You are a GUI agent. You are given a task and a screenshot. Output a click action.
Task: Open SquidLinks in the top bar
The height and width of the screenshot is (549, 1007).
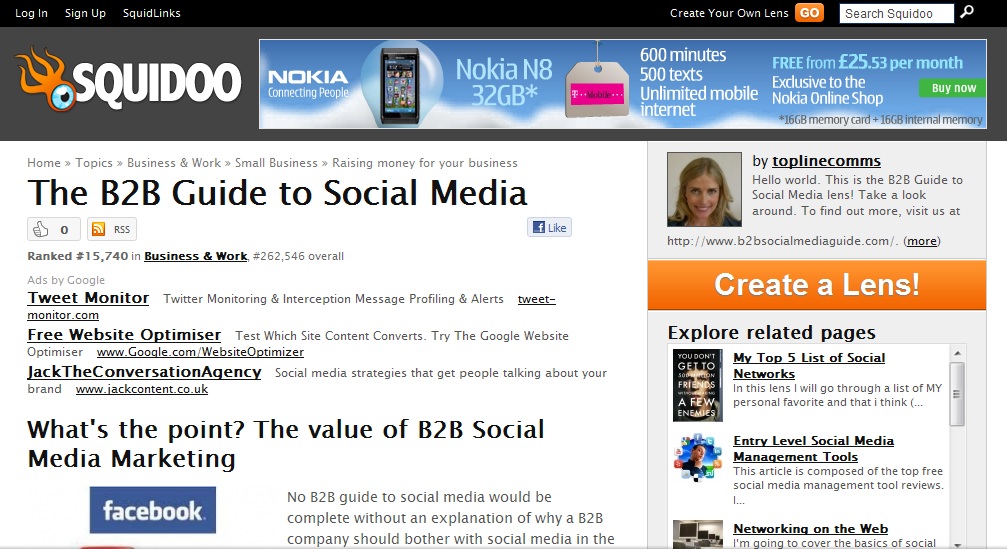tap(152, 13)
